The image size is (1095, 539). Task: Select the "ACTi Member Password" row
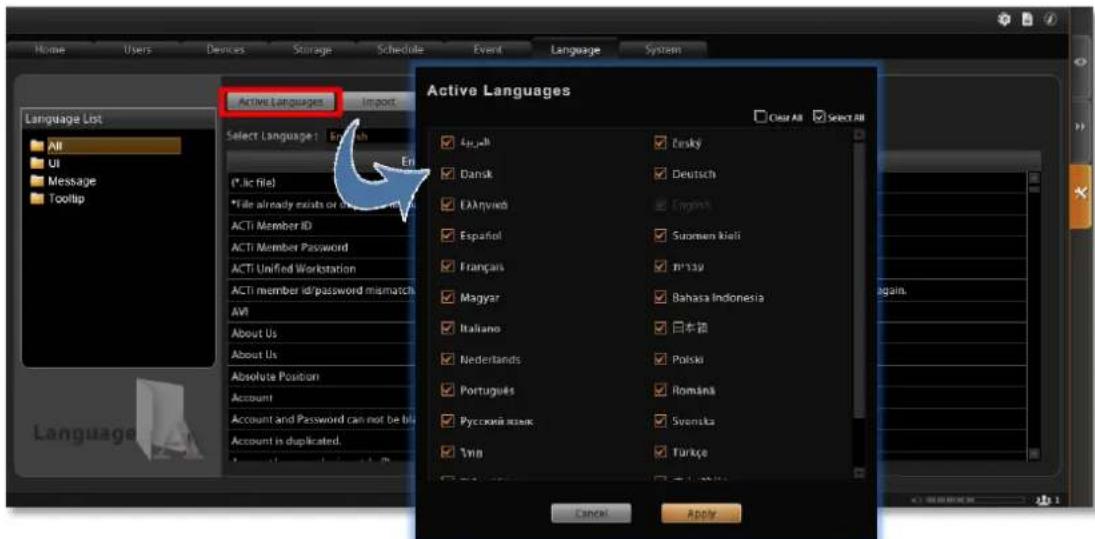pyautogui.click(x=321, y=248)
